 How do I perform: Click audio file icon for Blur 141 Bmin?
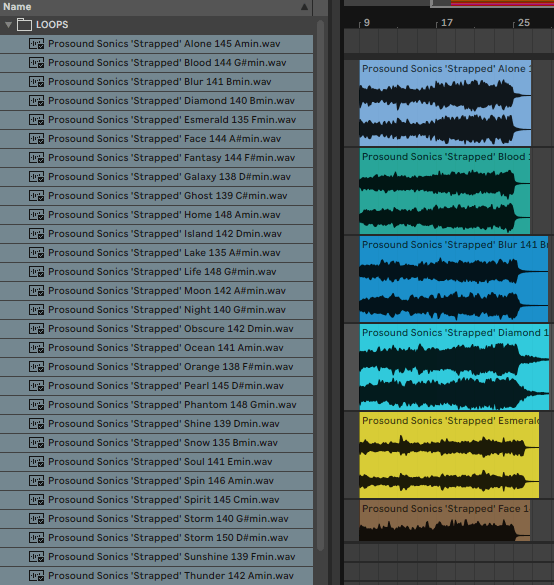[37, 82]
